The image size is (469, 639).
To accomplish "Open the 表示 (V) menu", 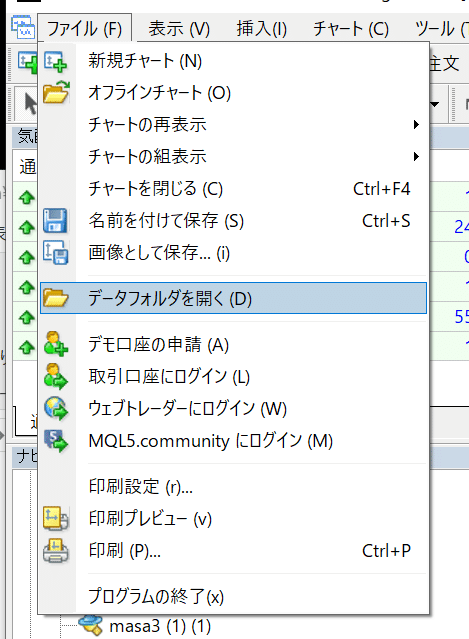I will [179, 29].
